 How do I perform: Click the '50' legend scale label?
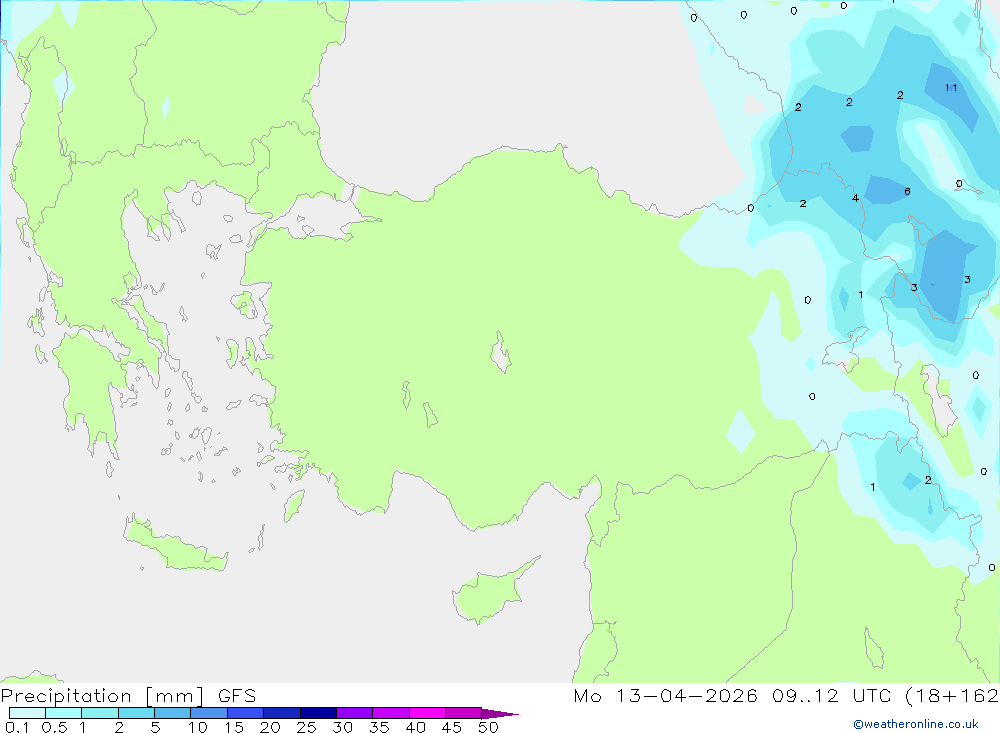pos(489,727)
